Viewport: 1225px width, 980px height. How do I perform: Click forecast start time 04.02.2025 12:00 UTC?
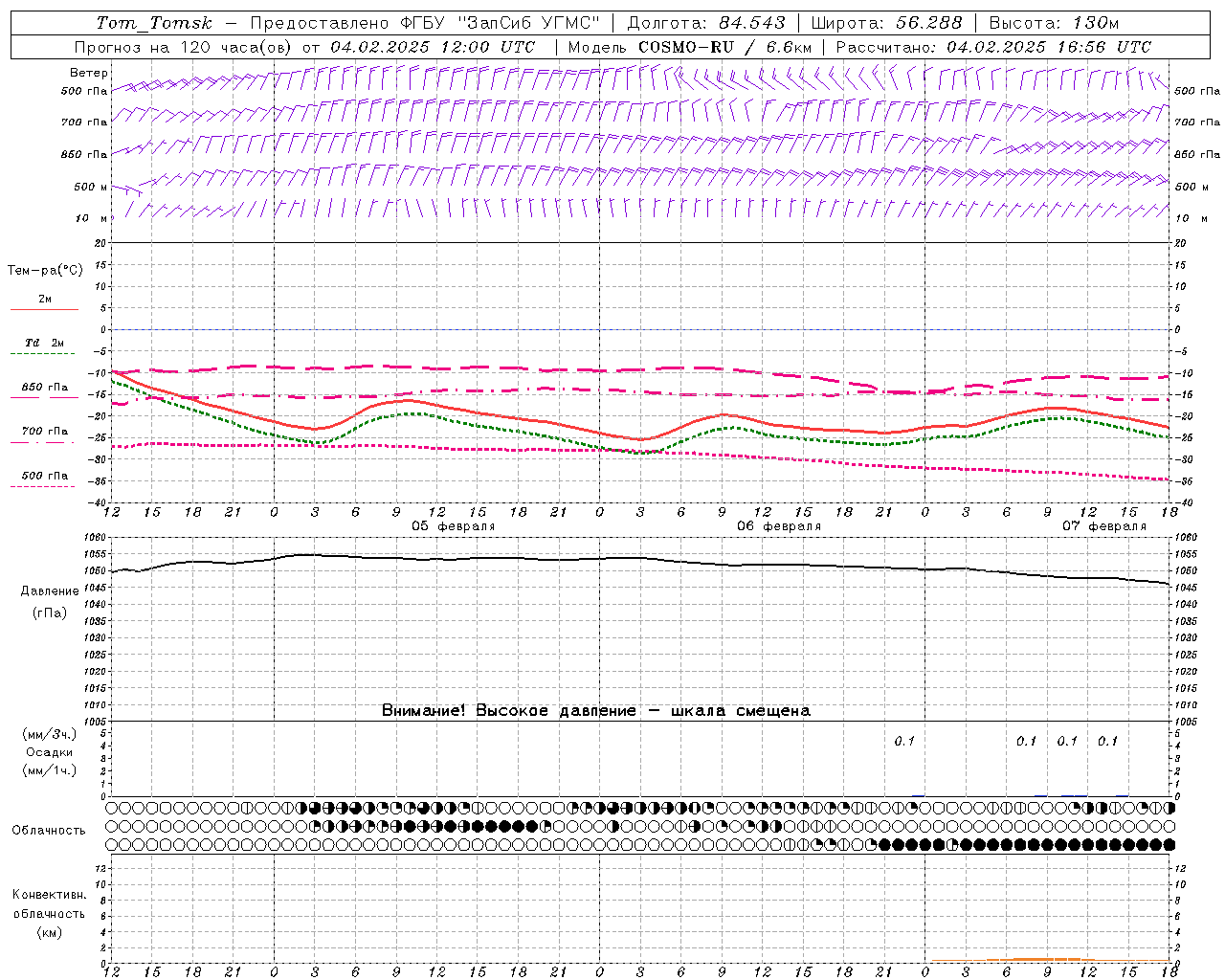pyautogui.click(x=433, y=47)
